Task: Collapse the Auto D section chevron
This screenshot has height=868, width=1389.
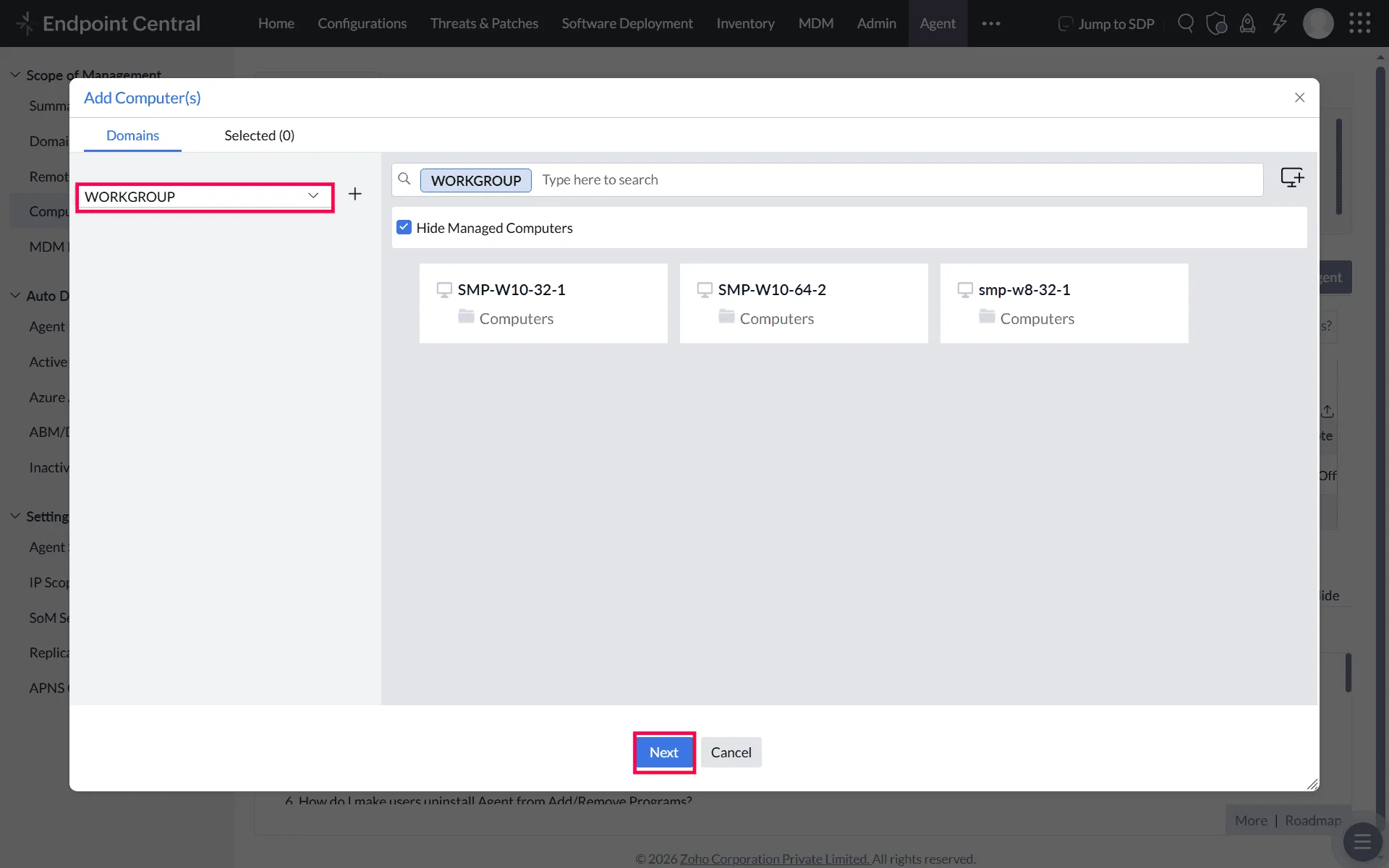Action: (15, 295)
